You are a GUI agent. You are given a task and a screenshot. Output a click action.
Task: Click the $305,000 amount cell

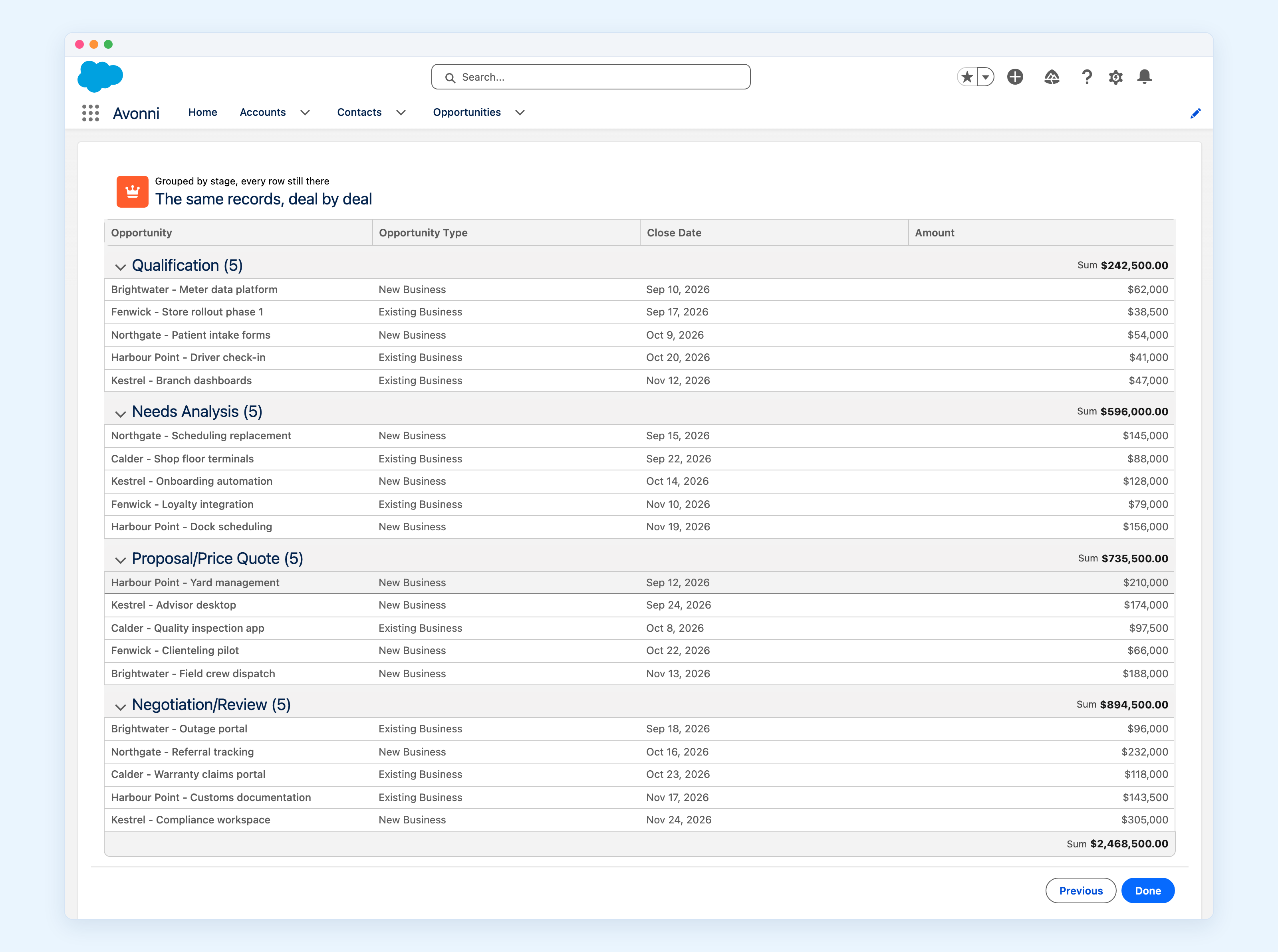tap(1144, 821)
